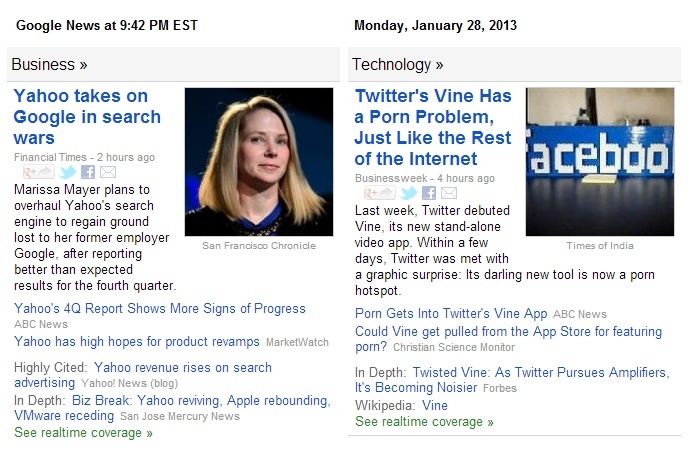Screen dimensions: 692x450
Task: Read "Porn Gets Into Twitter's Vine App"
Action: (x=451, y=314)
